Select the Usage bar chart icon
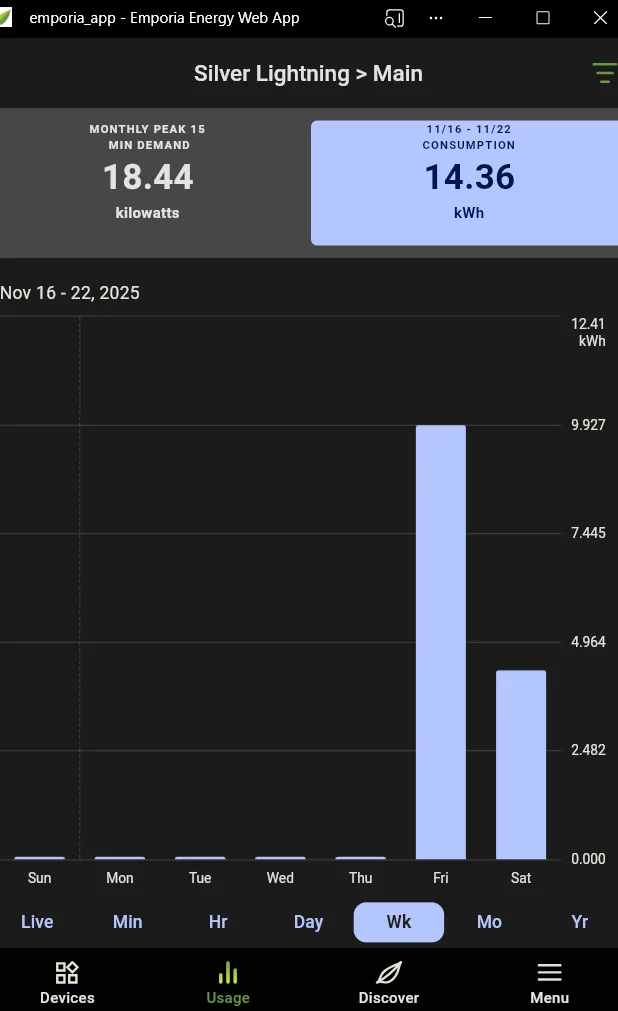The image size is (618, 1011). [228, 973]
